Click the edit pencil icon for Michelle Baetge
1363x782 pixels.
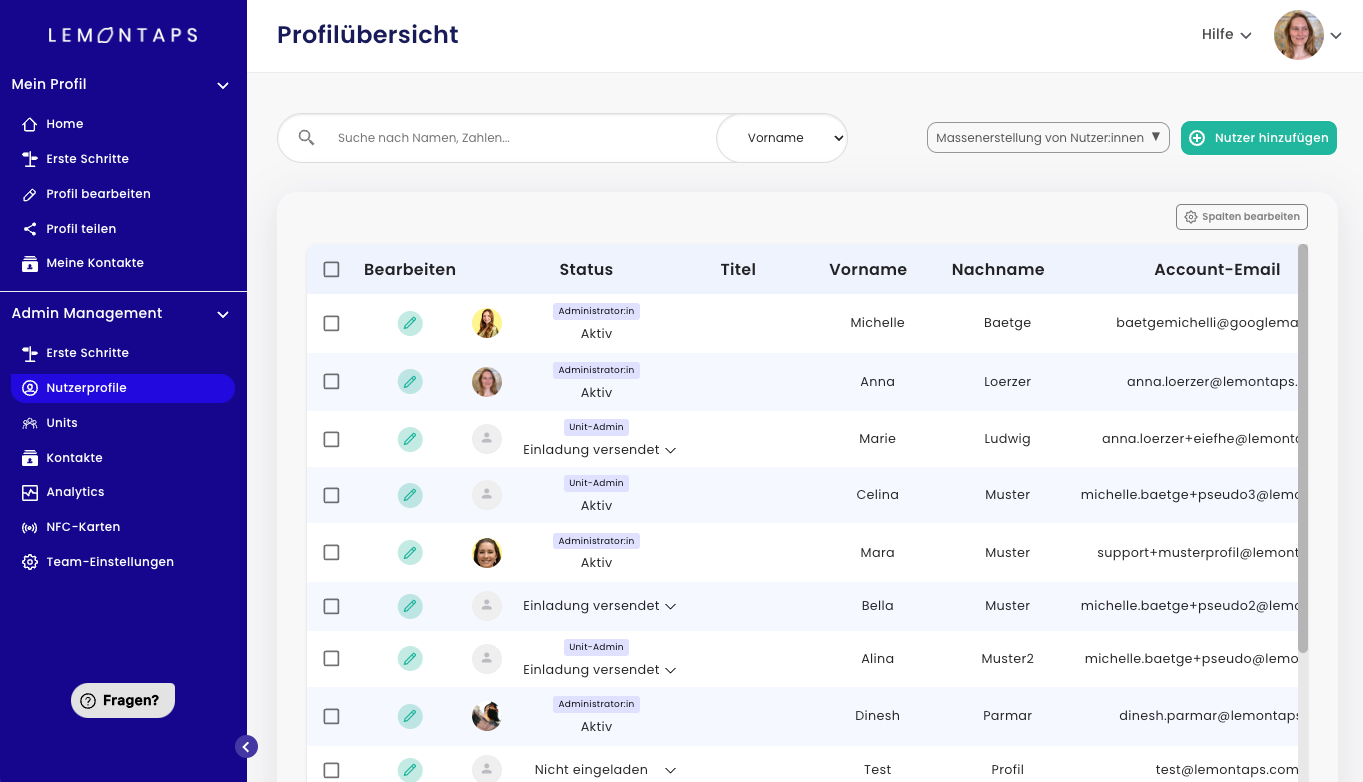[x=409, y=323]
